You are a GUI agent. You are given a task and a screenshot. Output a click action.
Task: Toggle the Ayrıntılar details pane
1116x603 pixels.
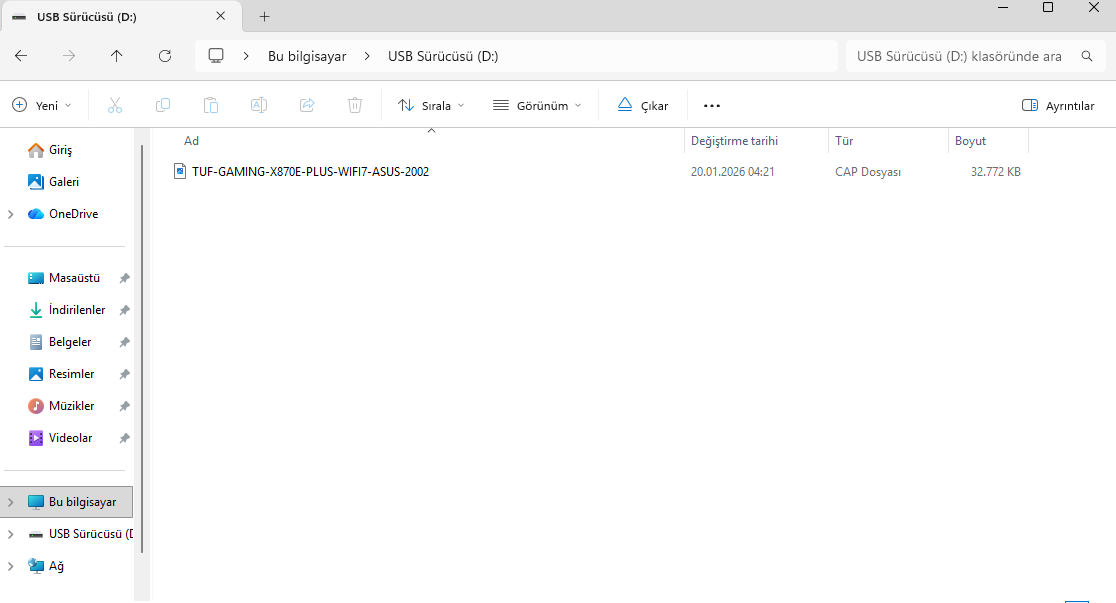coord(1058,105)
